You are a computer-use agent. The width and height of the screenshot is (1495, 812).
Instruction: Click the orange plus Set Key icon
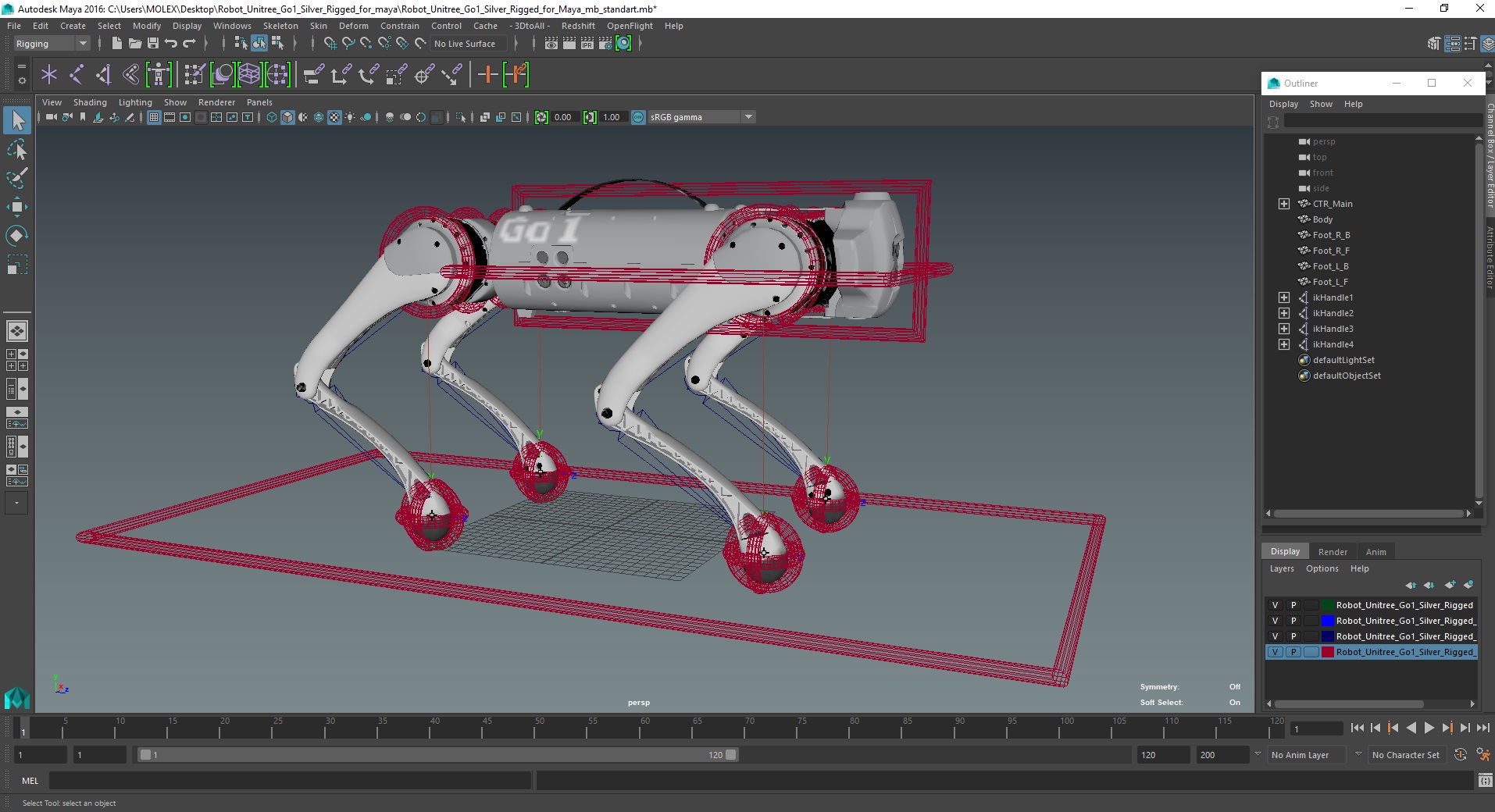[488, 75]
